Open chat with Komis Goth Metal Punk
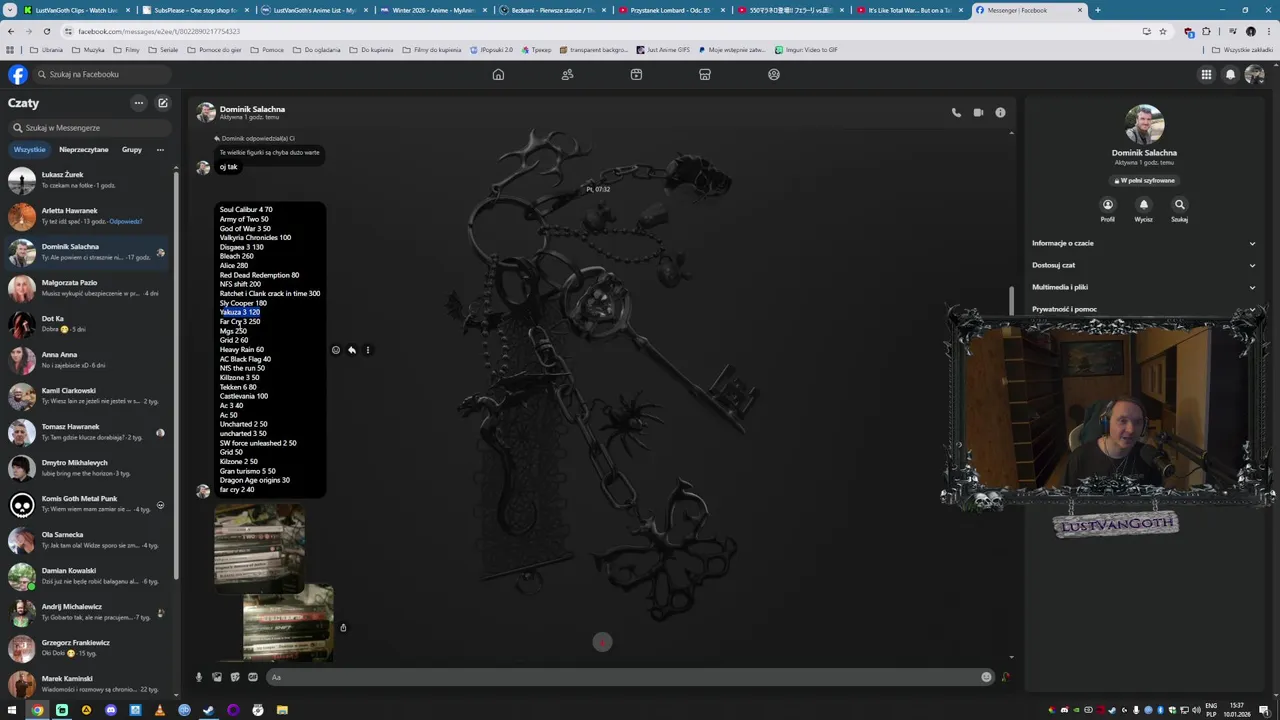 (88, 504)
